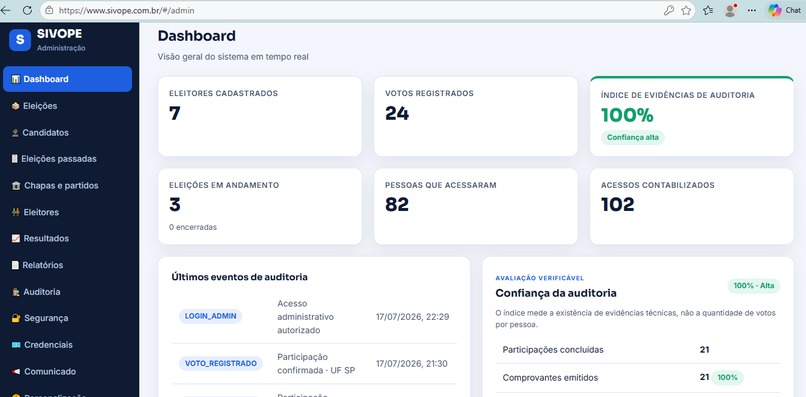Click the LOGIN_ADMIN event tag
806x397 pixels.
pos(211,316)
